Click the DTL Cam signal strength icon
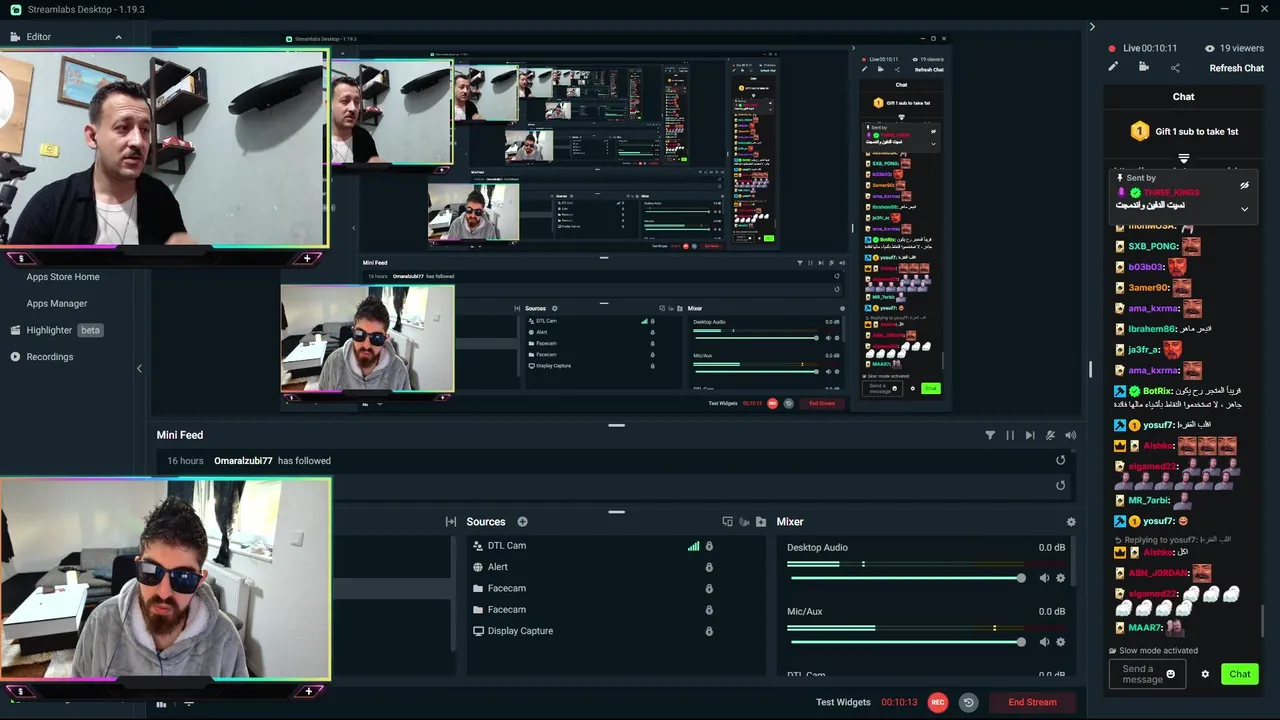Image resolution: width=1280 pixels, height=720 pixels. point(693,546)
